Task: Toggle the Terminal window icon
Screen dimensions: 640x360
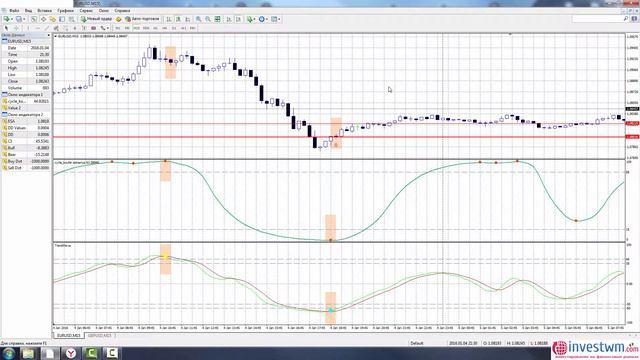Action: pos(62,19)
